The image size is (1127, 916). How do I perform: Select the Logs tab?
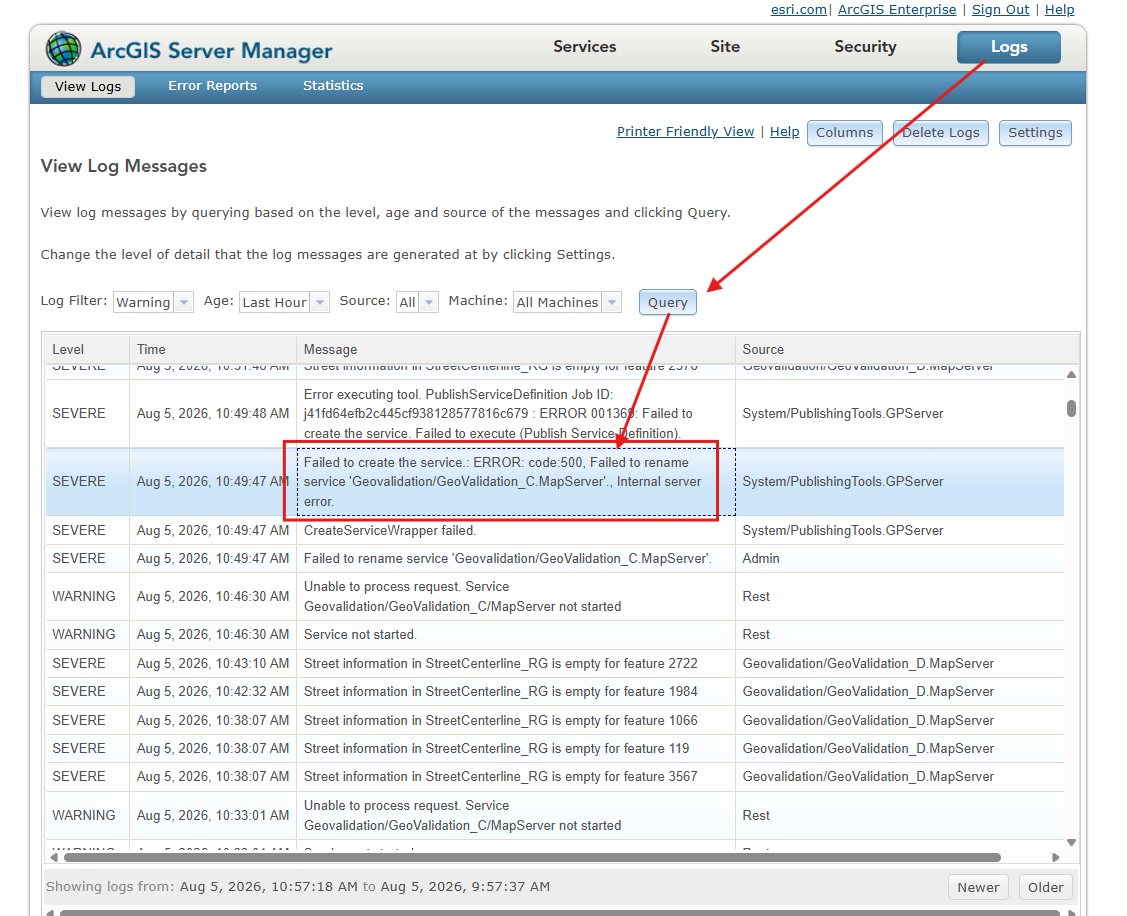coord(1008,47)
